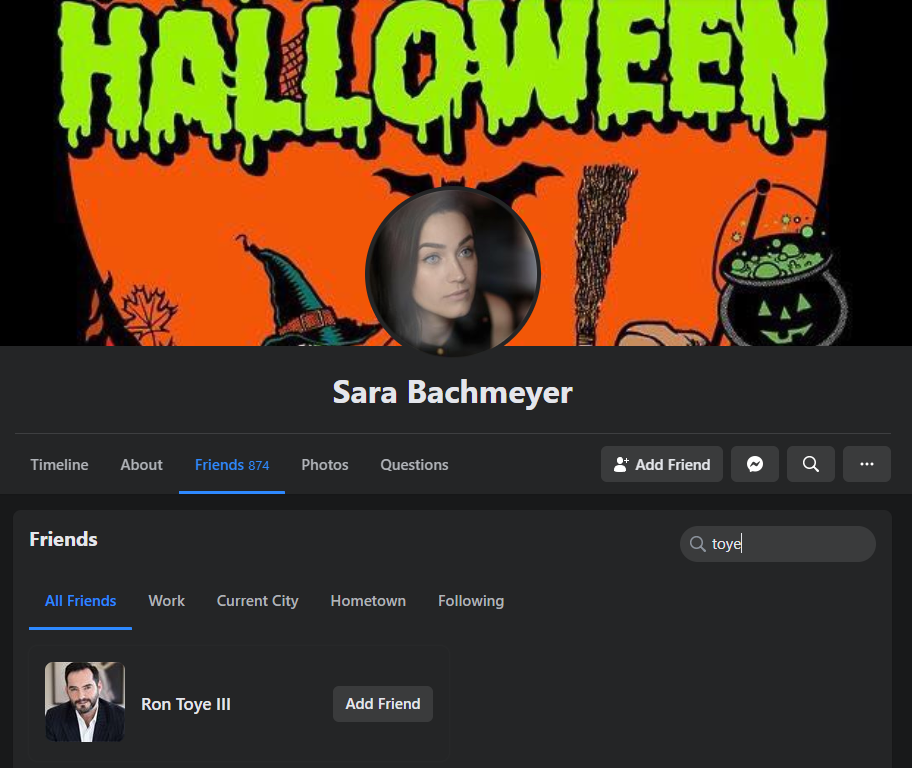The image size is (912, 768).
Task: Filter friends by Current City
Action: coord(257,601)
